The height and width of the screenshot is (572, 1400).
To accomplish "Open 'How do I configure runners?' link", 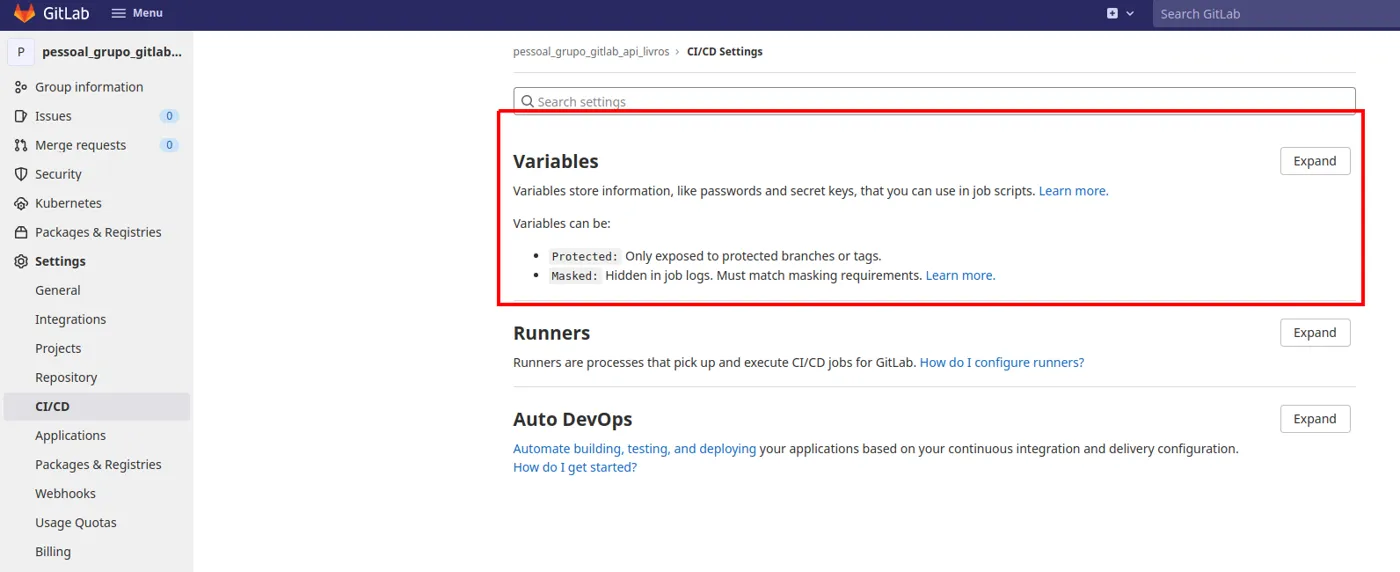I will pyautogui.click(x=1002, y=362).
